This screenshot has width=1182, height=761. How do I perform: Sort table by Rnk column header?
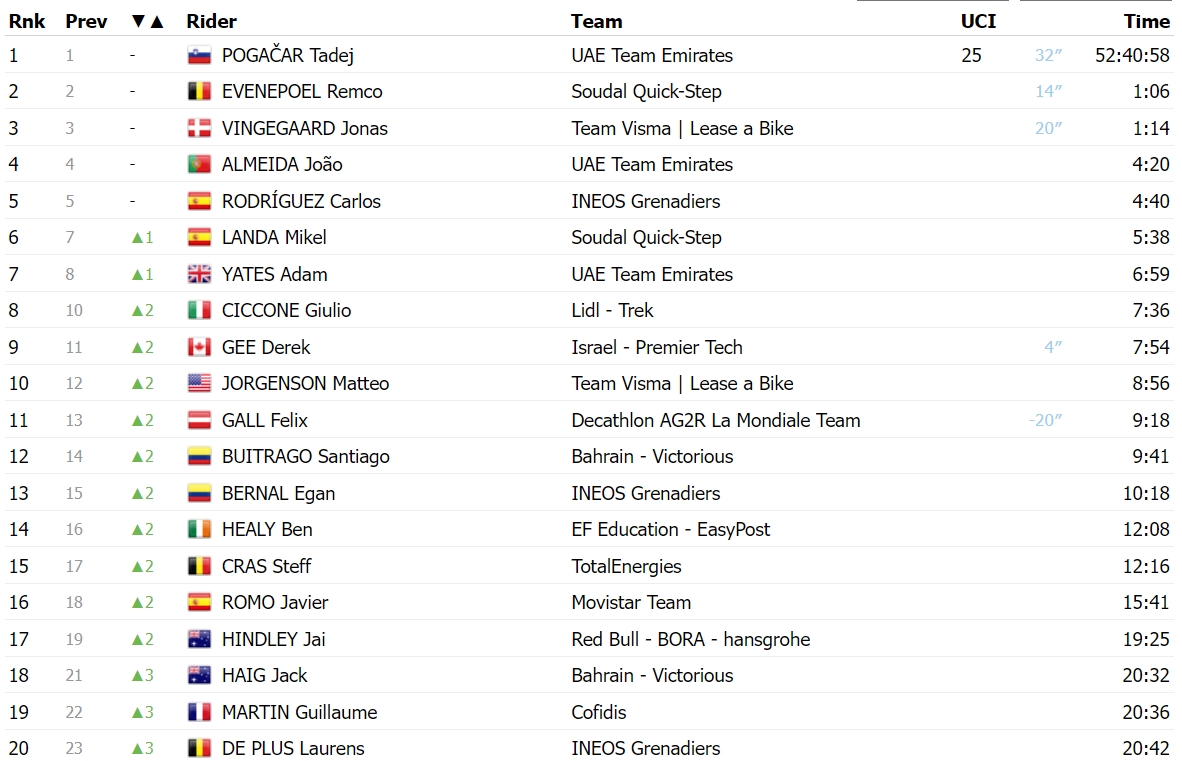click(26, 21)
